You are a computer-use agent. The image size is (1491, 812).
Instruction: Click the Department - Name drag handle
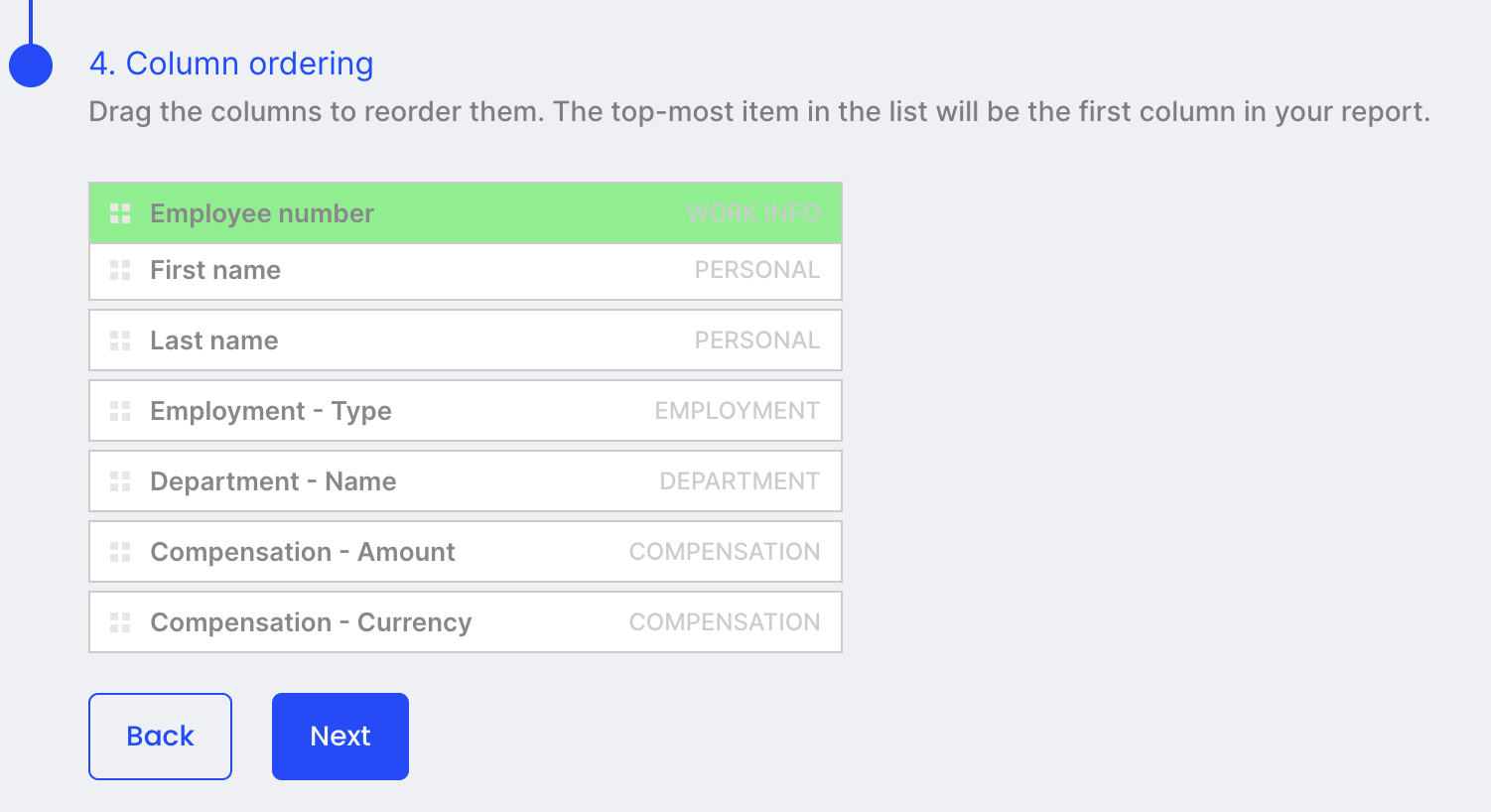tap(120, 481)
